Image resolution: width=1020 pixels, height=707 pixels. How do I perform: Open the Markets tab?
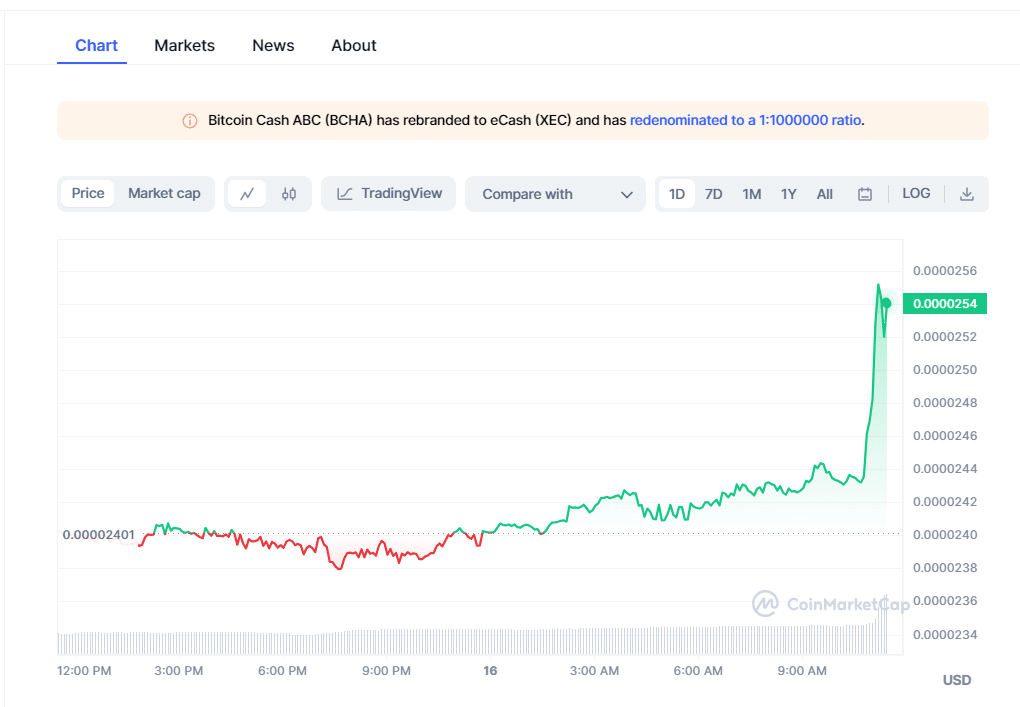click(x=184, y=46)
